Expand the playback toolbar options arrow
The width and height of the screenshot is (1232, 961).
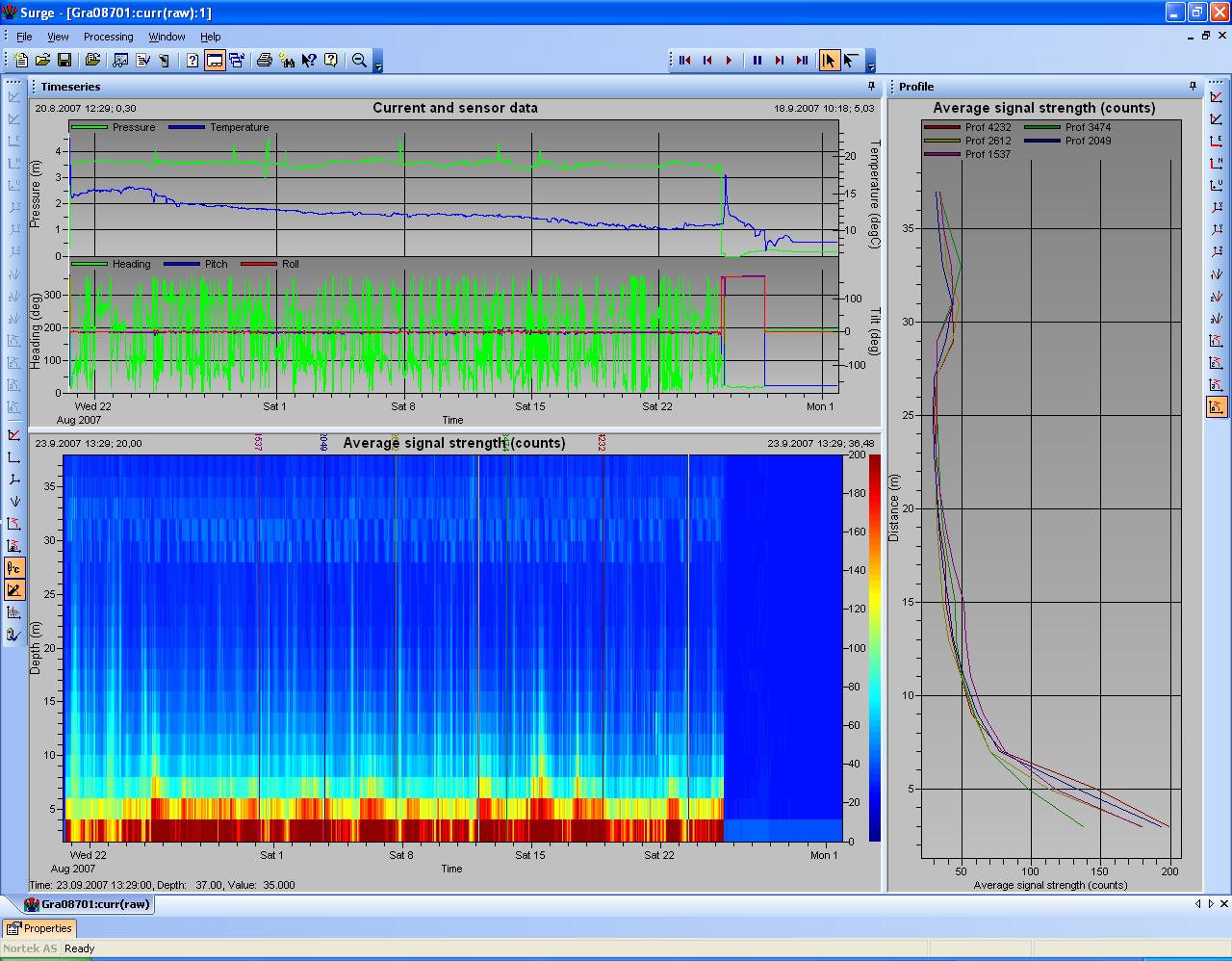coord(871,65)
